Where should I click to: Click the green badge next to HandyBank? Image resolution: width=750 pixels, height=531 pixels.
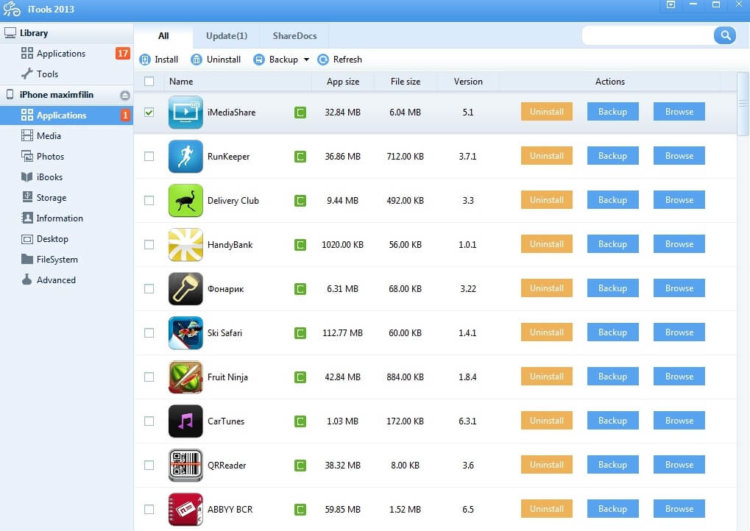click(x=300, y=244)
